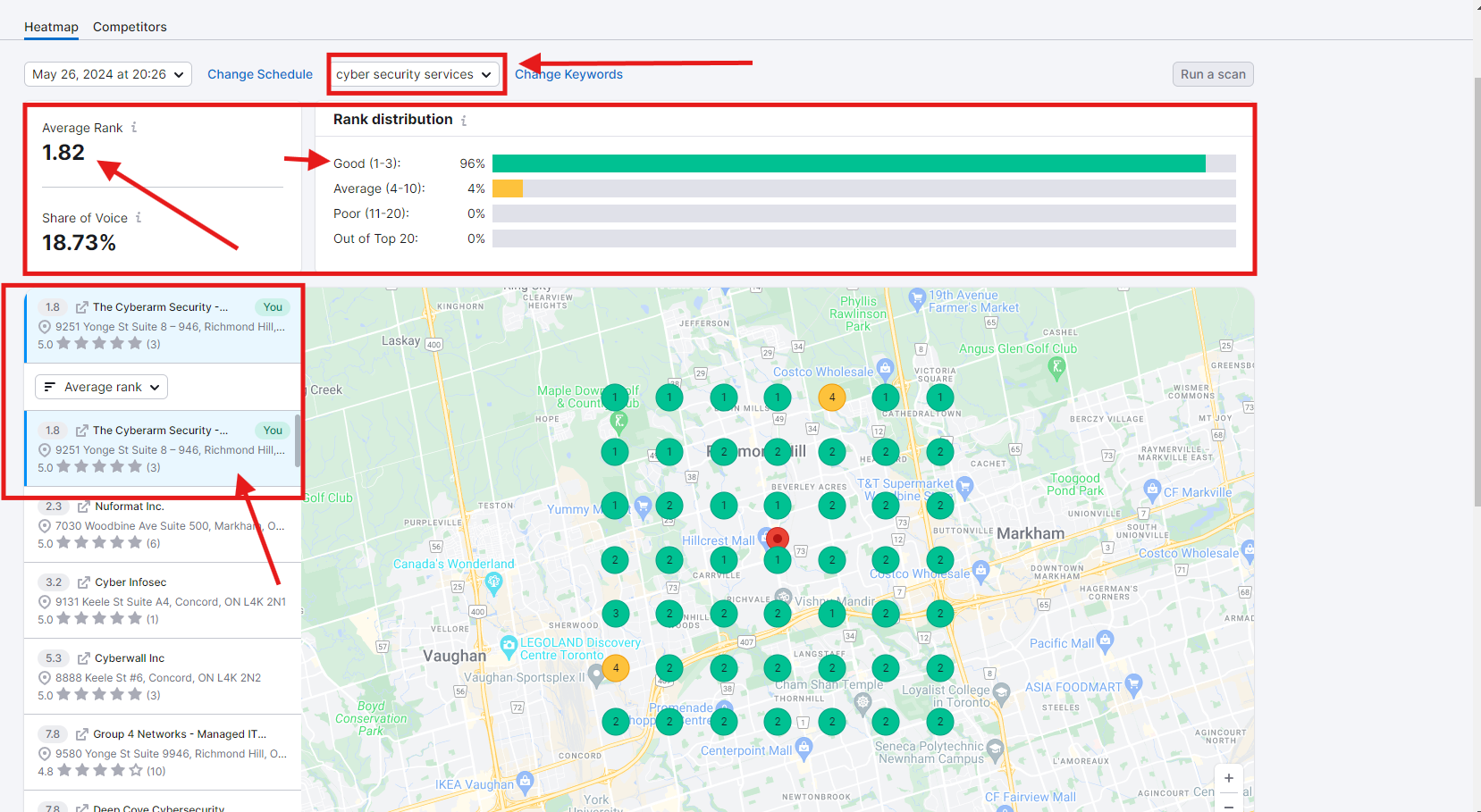Switch to the Competitors tab
The height and width of the screenshot is (812, 1481).
[130, 27]
